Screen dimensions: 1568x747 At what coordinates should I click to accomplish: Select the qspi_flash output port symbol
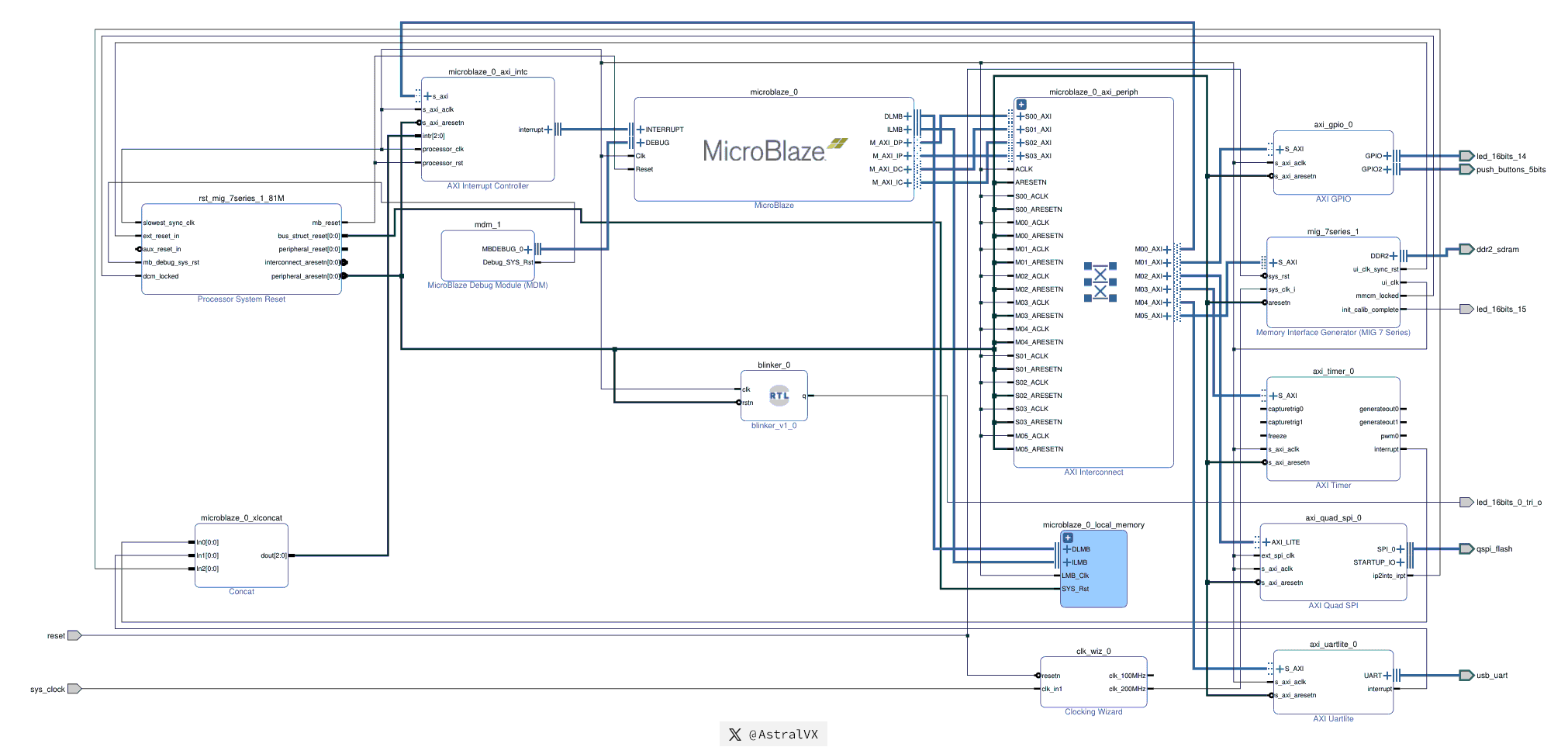[1466, 549]
